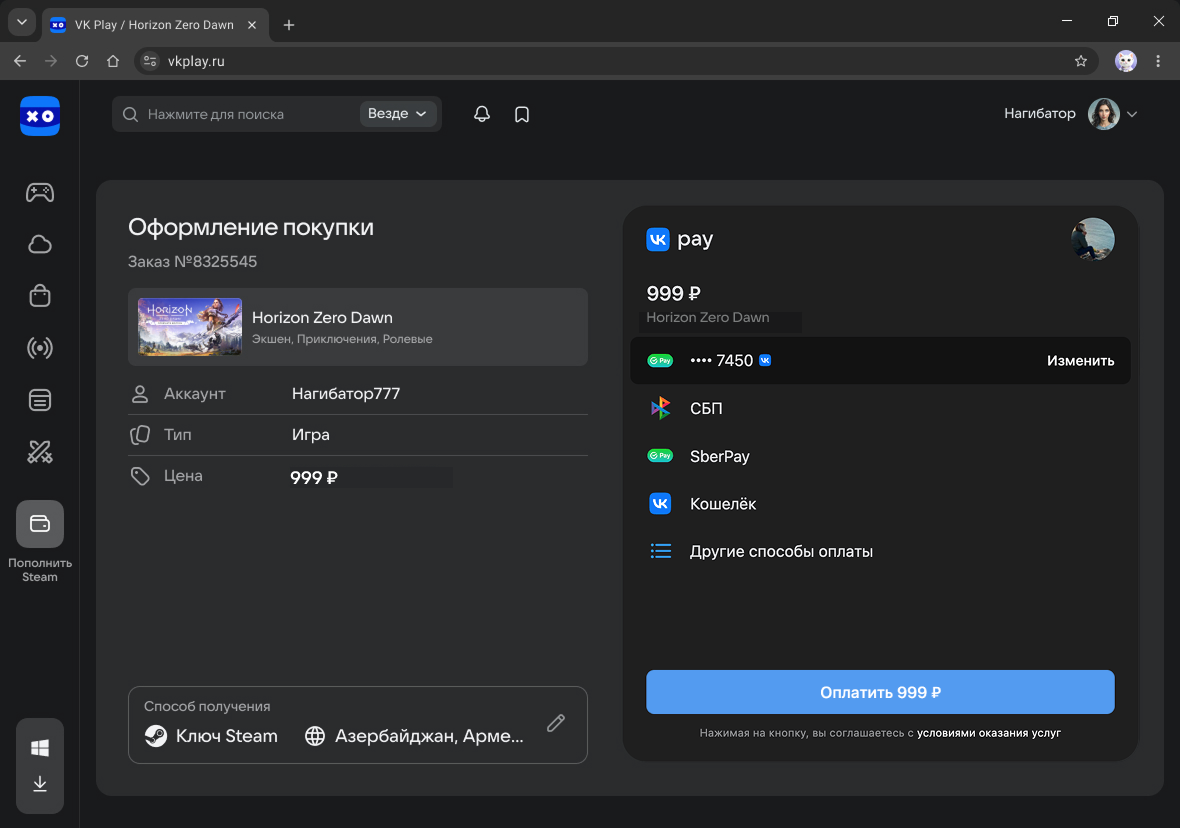Open the bookmarks icon near search
This screenshot has height=828, width=1180.
coord(521,114)
